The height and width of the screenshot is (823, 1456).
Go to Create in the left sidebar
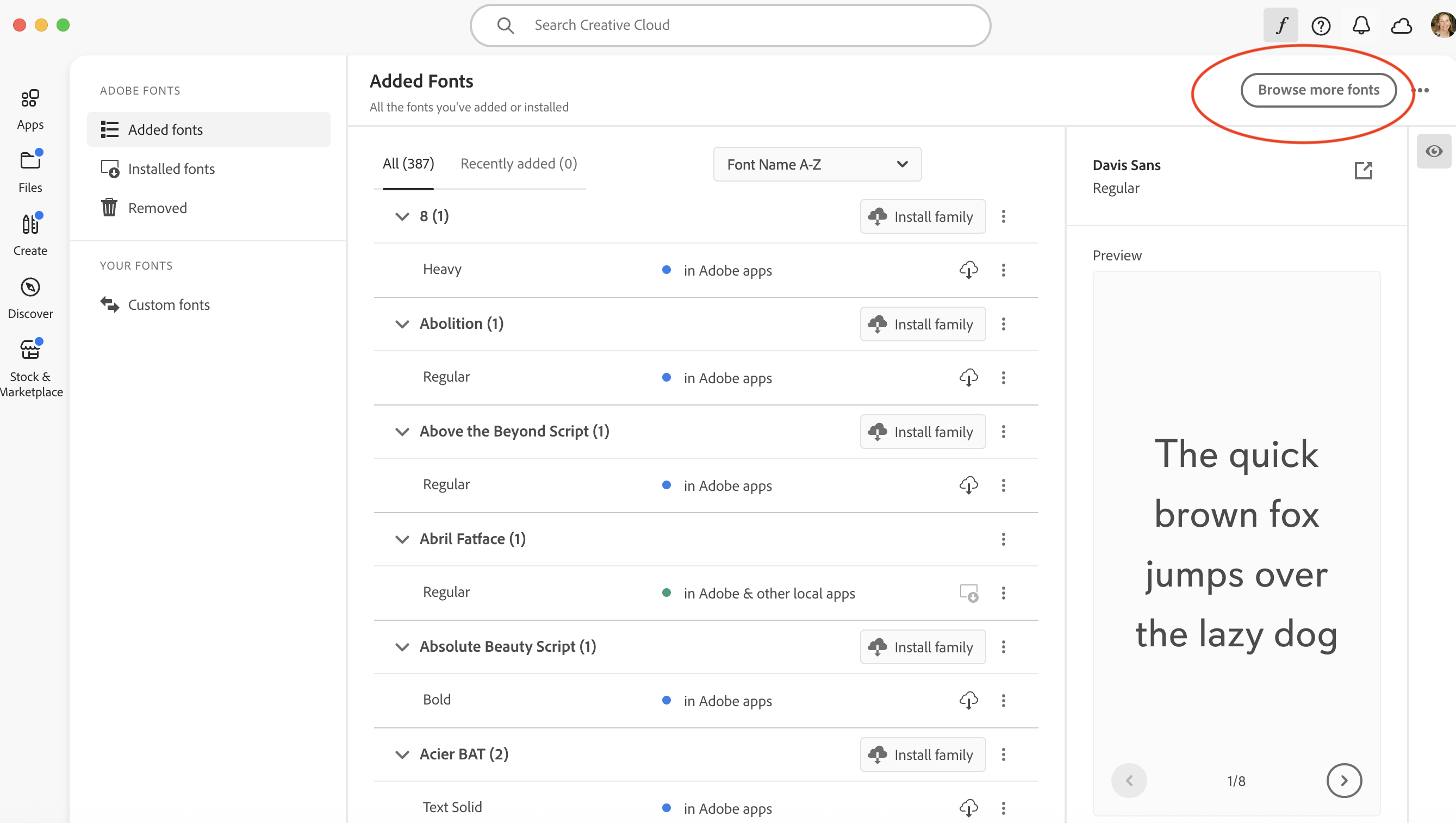point(30,235)
